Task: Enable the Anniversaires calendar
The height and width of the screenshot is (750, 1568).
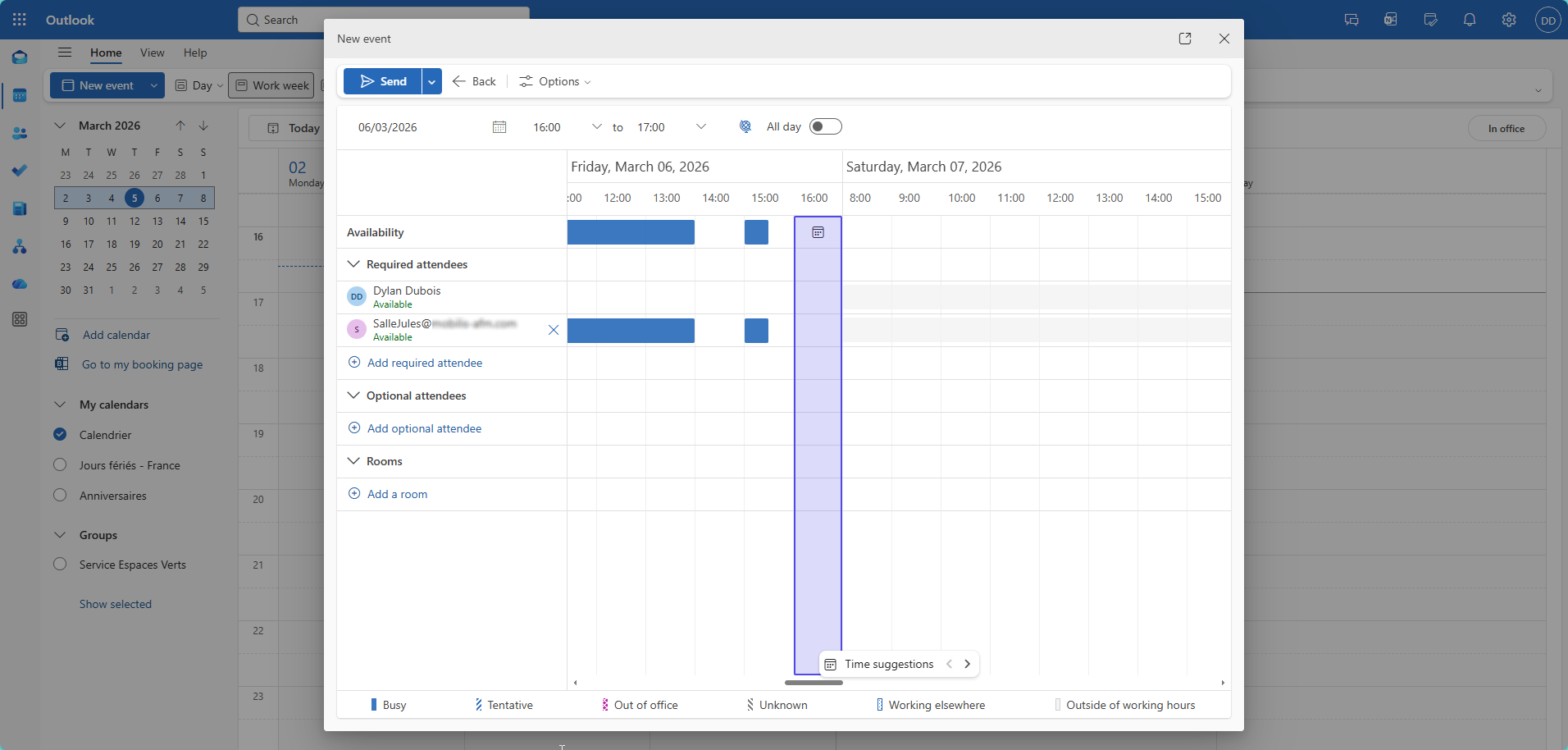Action: 60,496
